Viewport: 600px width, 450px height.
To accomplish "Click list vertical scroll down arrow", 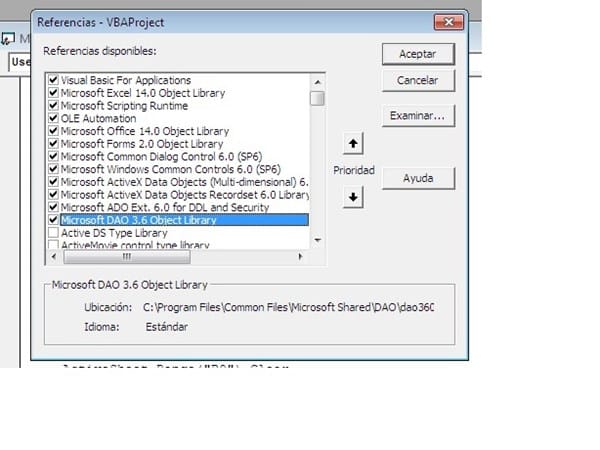I will pyautogui.click(x=317, y=240).
